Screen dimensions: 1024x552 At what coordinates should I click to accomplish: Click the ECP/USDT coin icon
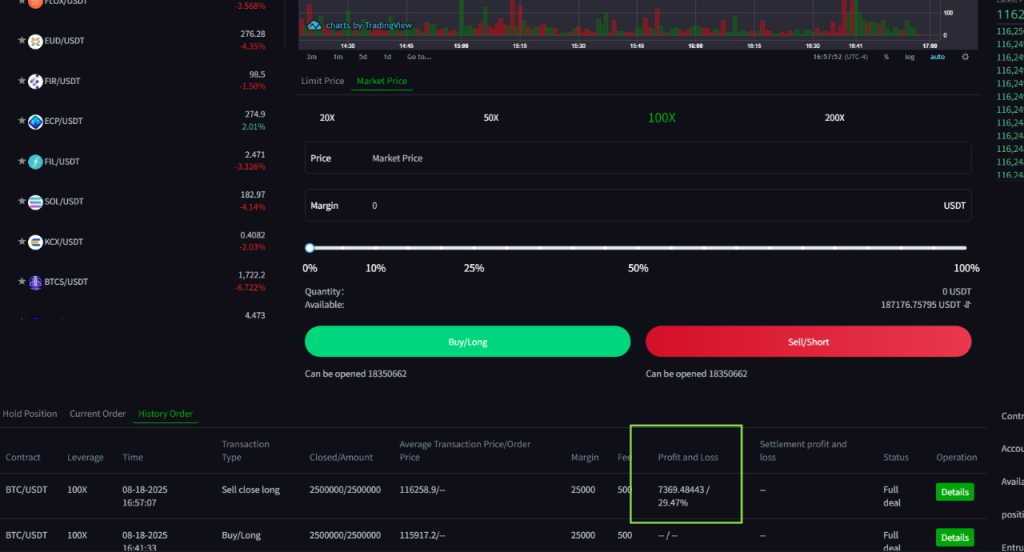tap(36, 121)
